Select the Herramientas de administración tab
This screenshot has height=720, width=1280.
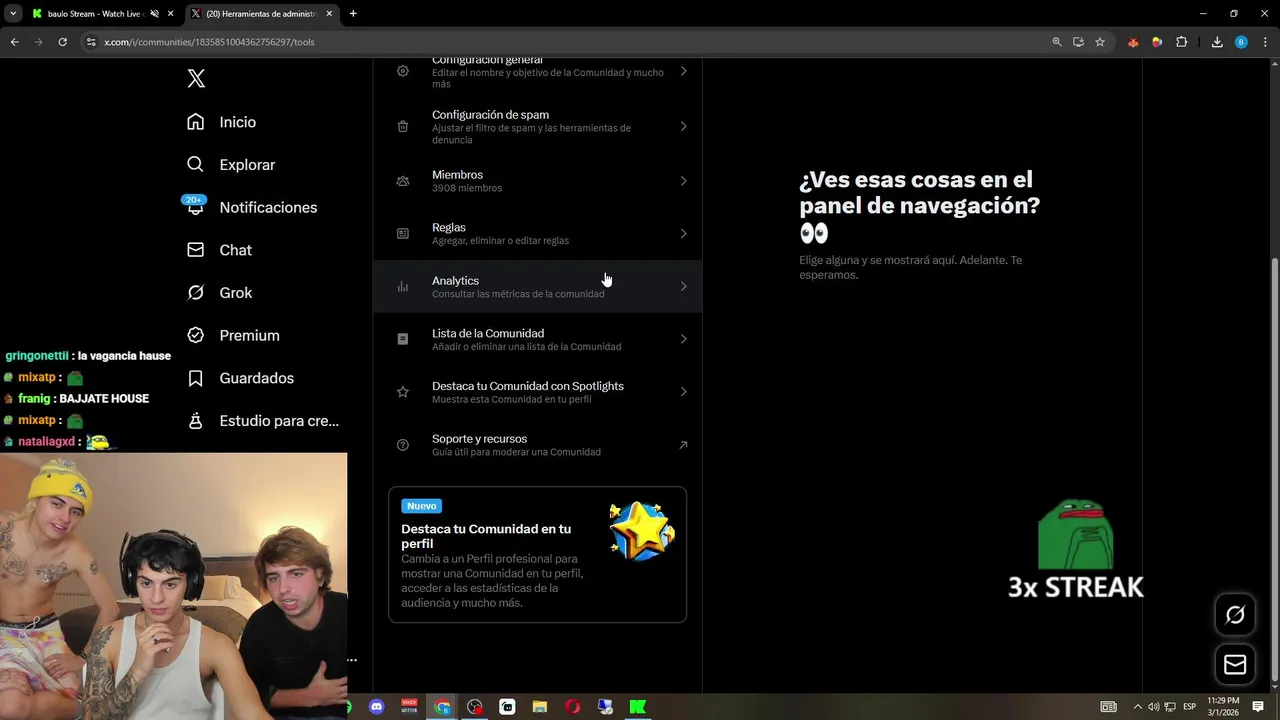click(x=262, y=14)
